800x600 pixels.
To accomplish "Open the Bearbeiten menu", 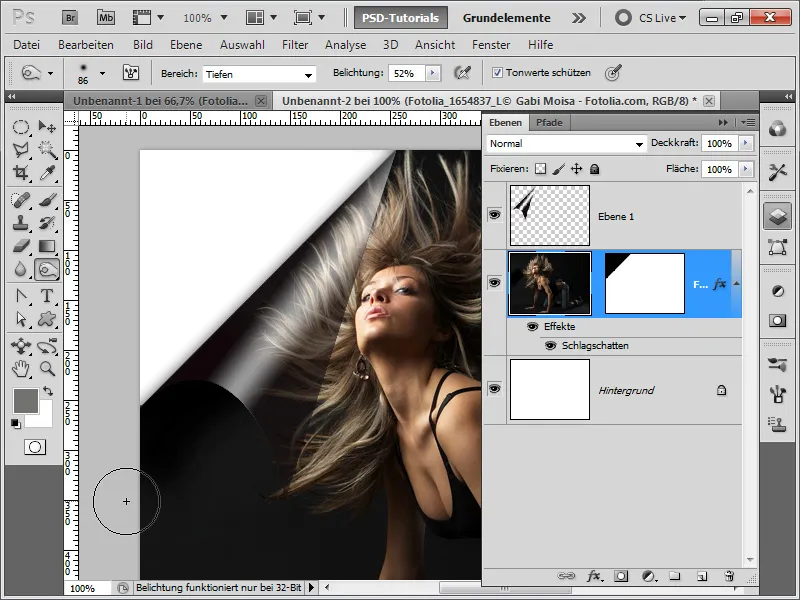I will (86, 45).
